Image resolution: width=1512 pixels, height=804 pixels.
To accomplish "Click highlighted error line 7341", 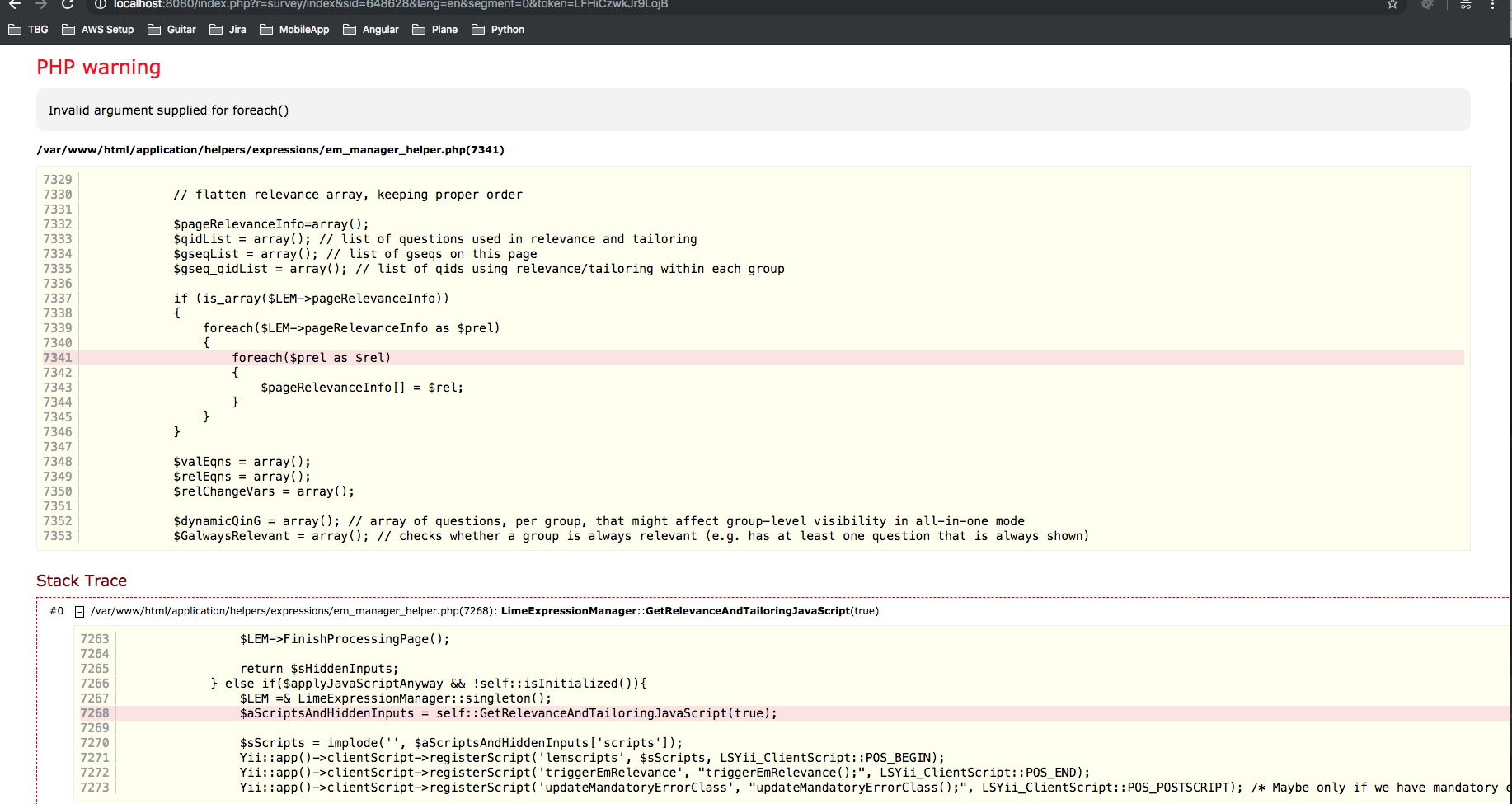I will (311, 358).
